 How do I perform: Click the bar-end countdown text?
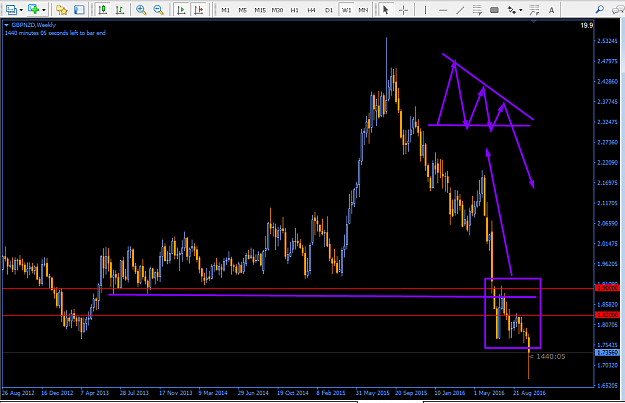click(x=55, y=33)
